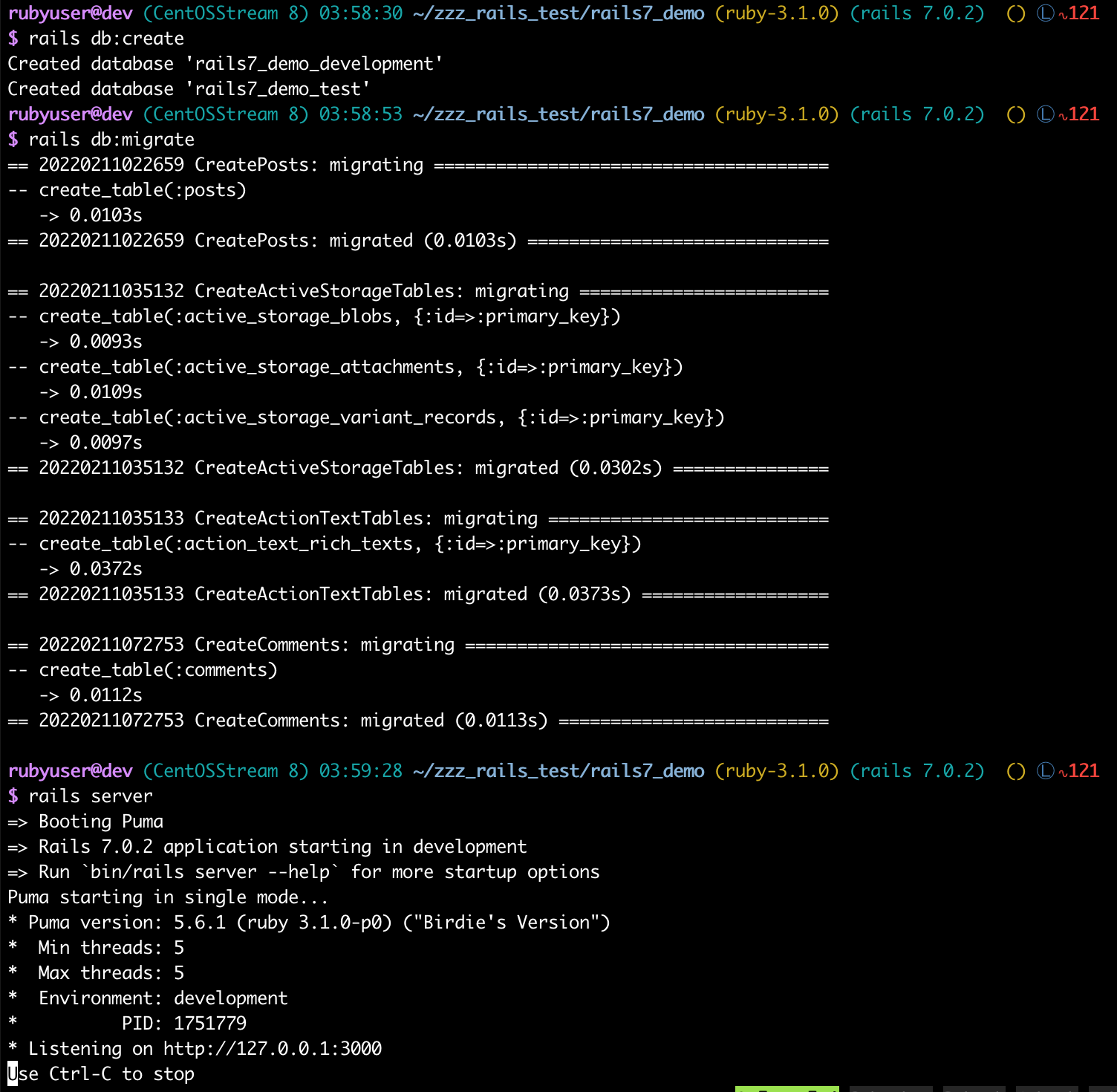The width and height of the screenshot is (1117, 1092).
Task: Click the '-> 0.0103s' timing line
Action: point(91,215)
